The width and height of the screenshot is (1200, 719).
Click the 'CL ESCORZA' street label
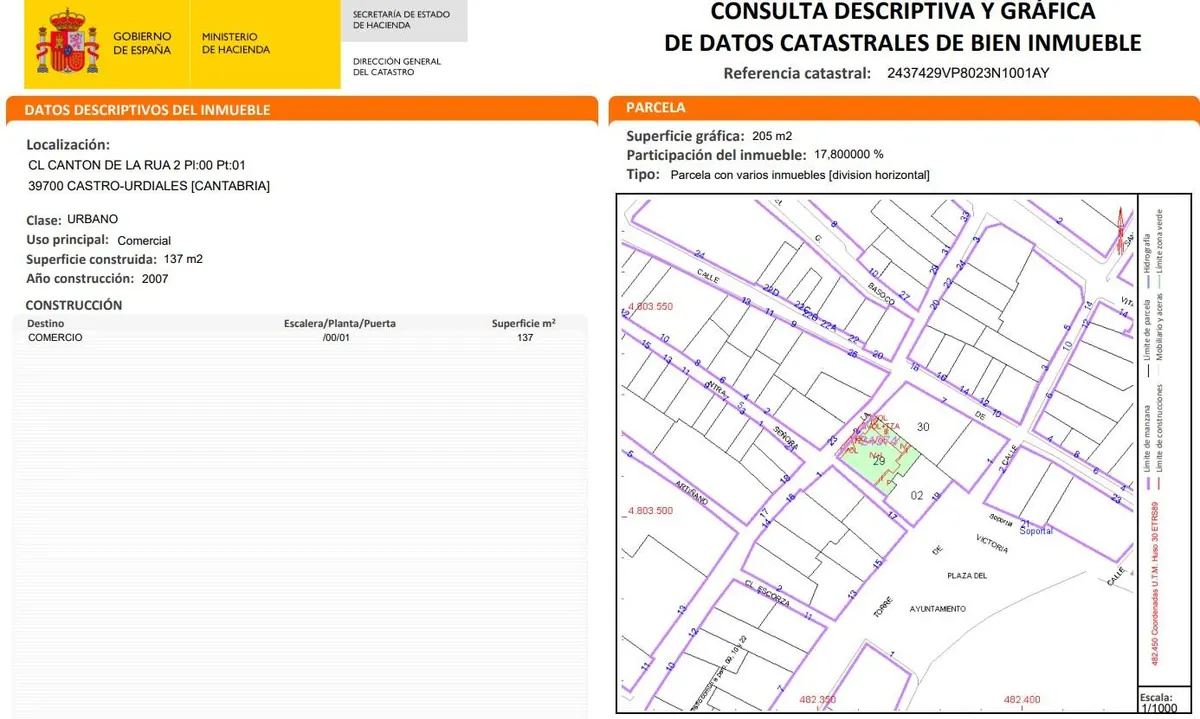767,595
